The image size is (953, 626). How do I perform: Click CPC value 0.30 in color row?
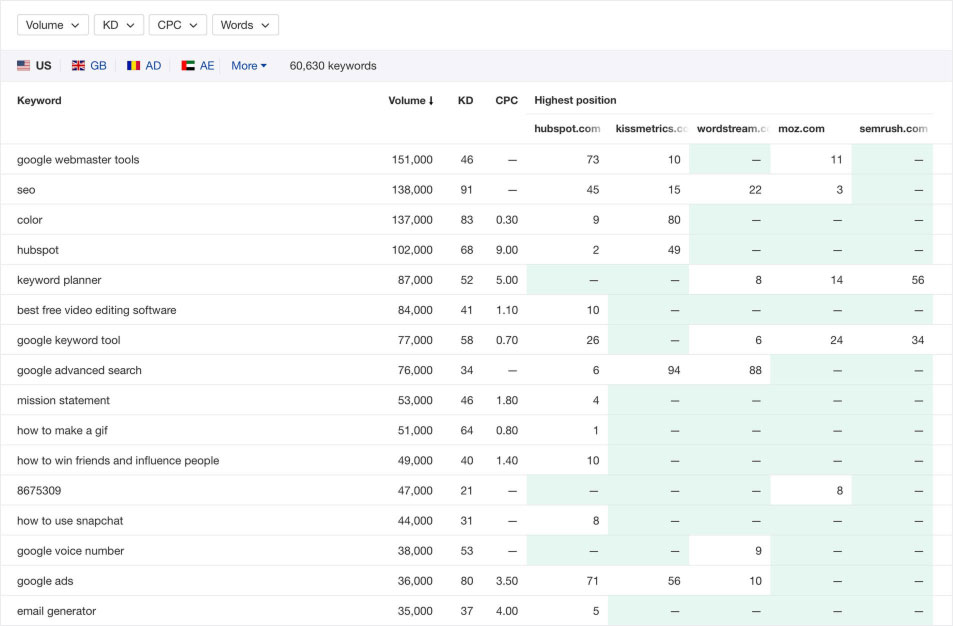[x=507, y=220]
